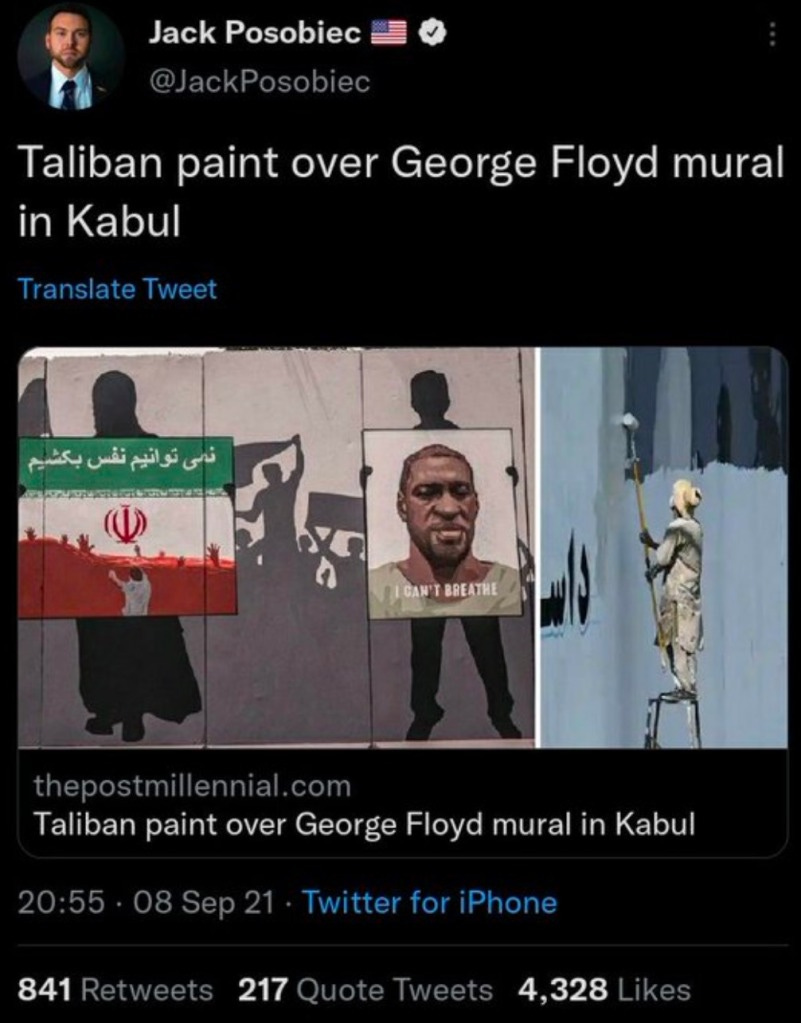The image size is (801, 1023).
Task: Open the tweet's three-dot more menu
Action: tap(772, 34)
